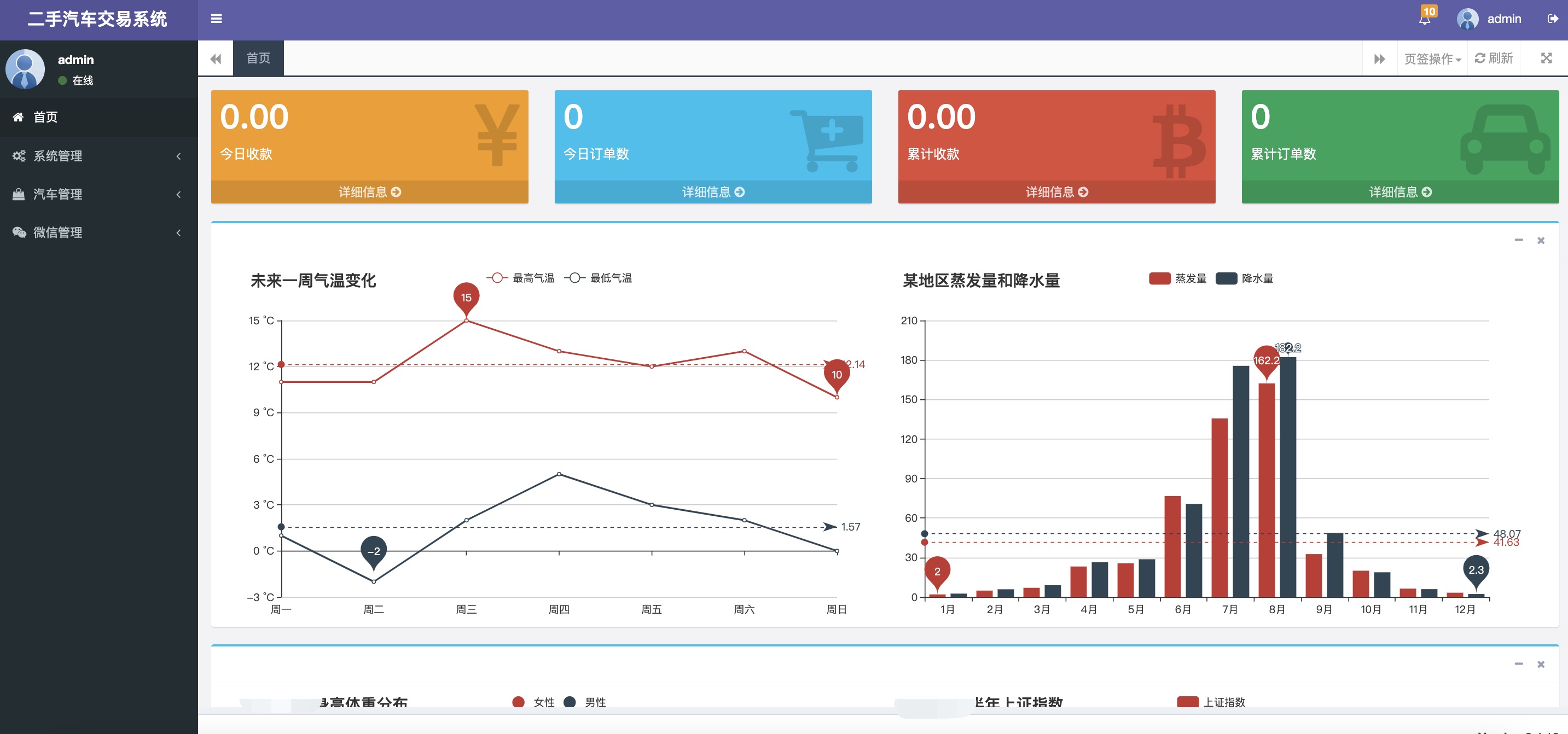Click the yen icon on 今日收款 card
This screenshot has height=734, width=1568.
point(497,135)
